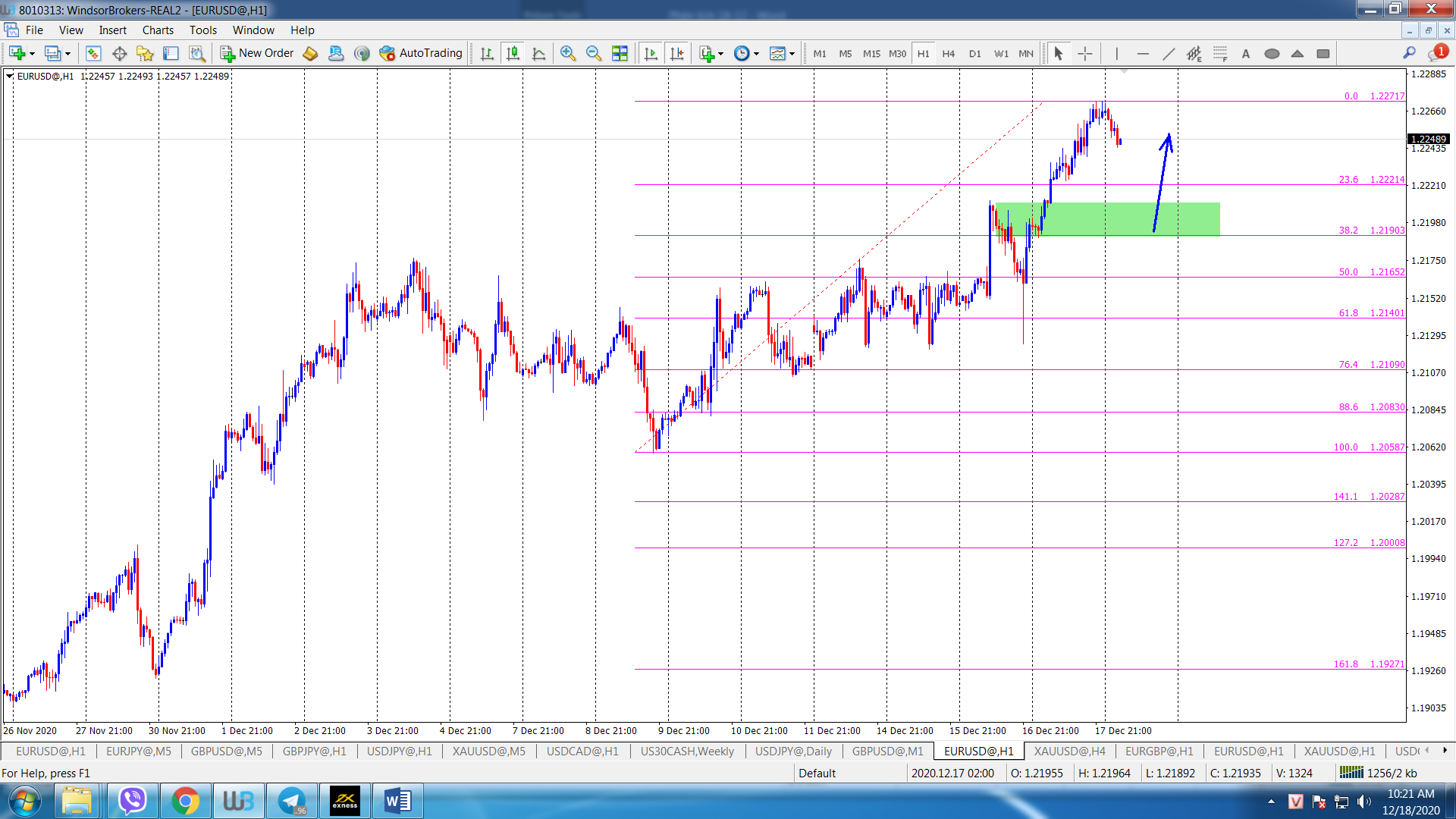
Task: Open the MetaEditor yellow book icon
Action: (x=310, y=53)
